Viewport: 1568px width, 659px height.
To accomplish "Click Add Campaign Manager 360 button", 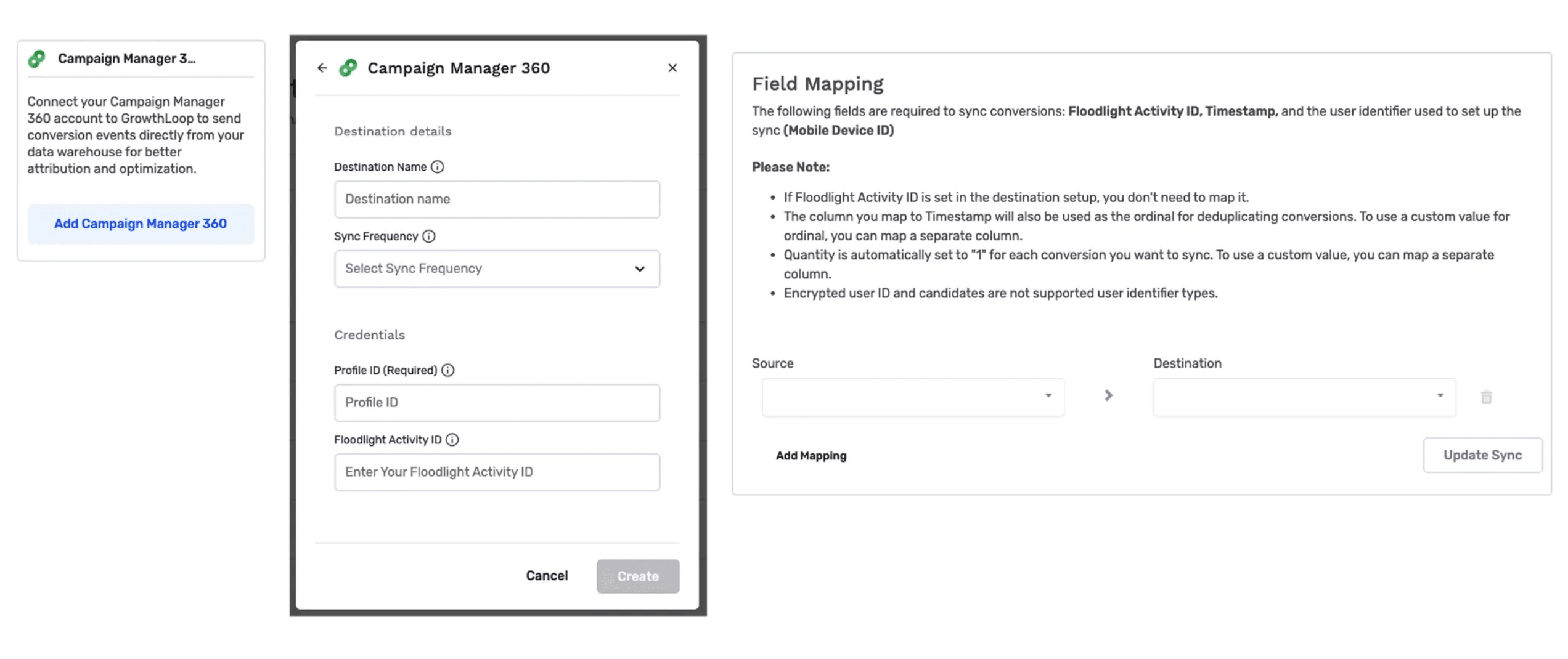I will click(x=141, y=224).
